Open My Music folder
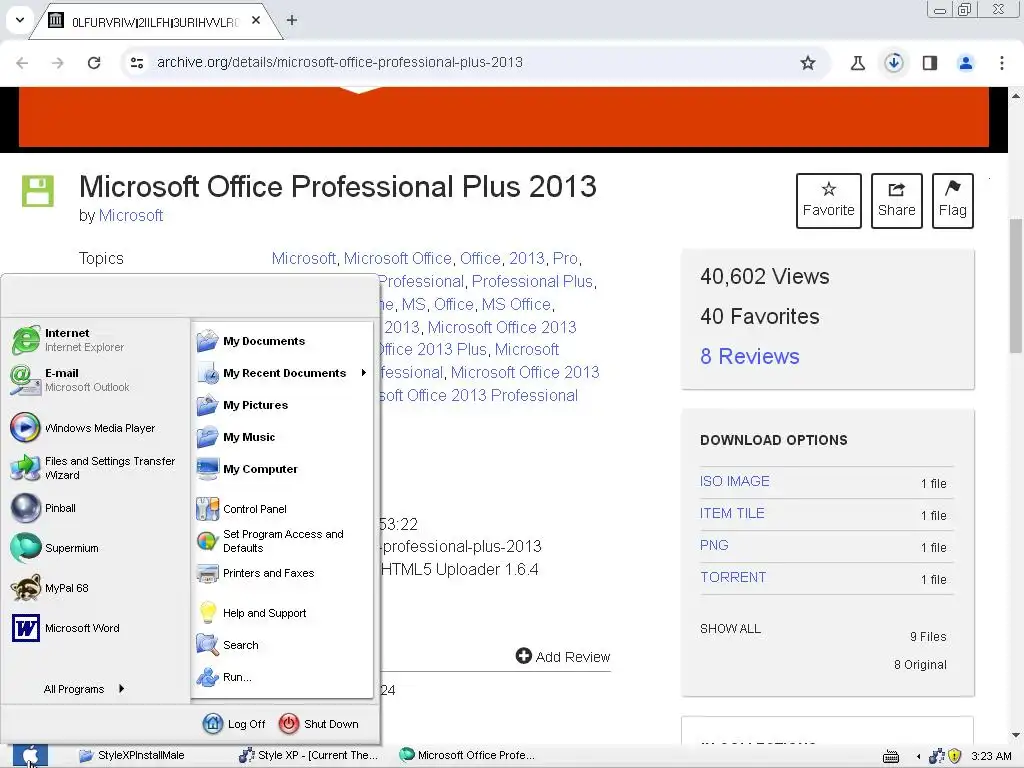1024x768 pixels. pos(236,437)
